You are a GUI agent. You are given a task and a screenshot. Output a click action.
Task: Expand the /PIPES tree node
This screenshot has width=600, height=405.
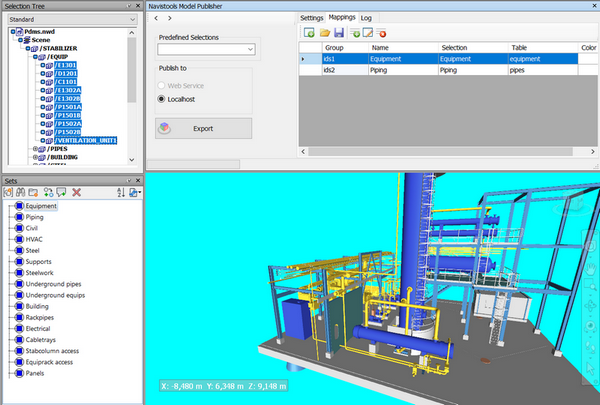click(36, 149)
